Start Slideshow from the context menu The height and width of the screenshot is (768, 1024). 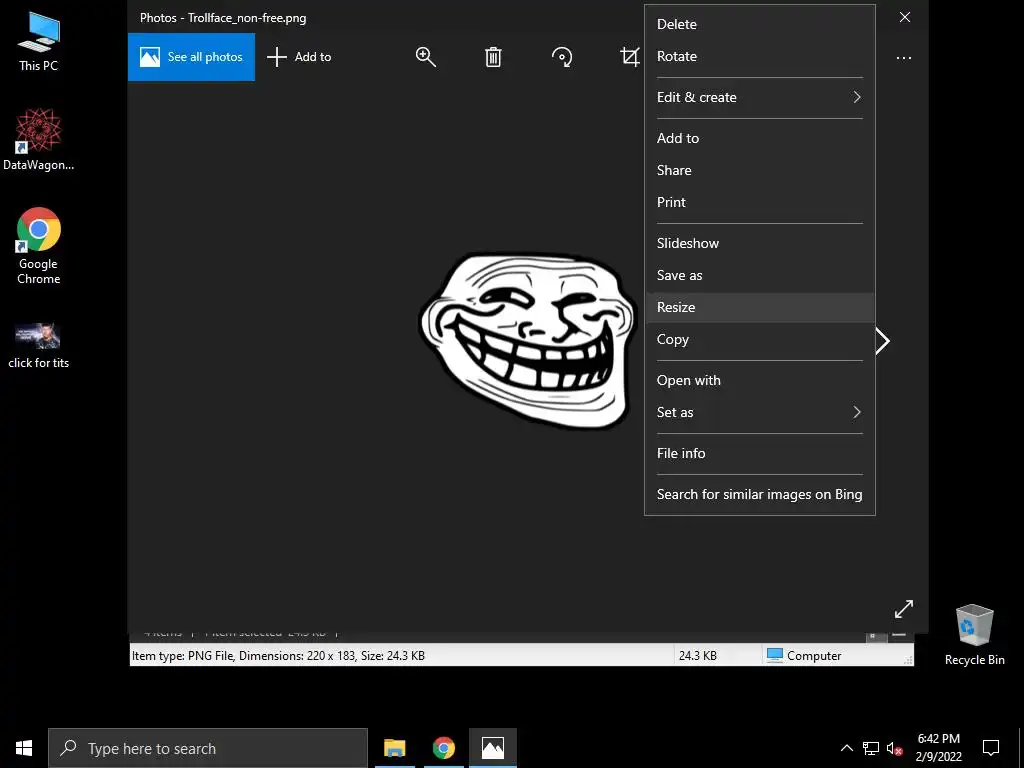click(x=760, y=243)
